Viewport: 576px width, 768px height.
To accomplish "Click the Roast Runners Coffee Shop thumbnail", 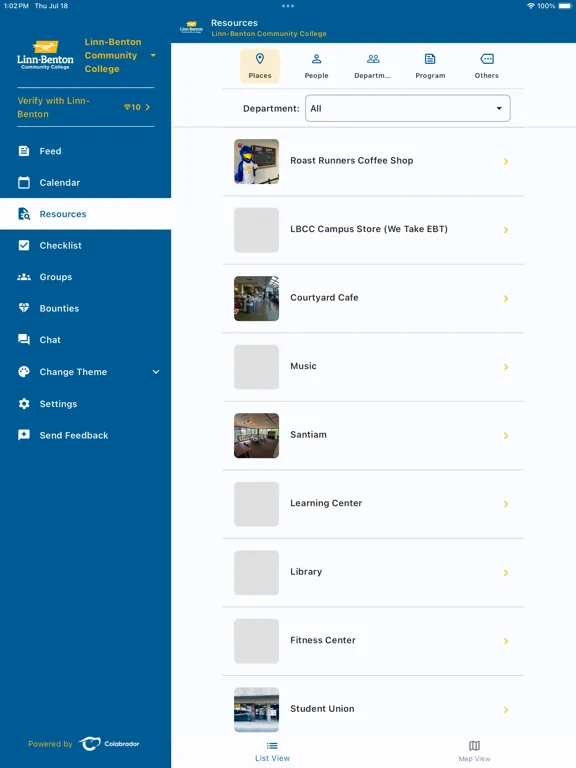I will pos(256,161).
